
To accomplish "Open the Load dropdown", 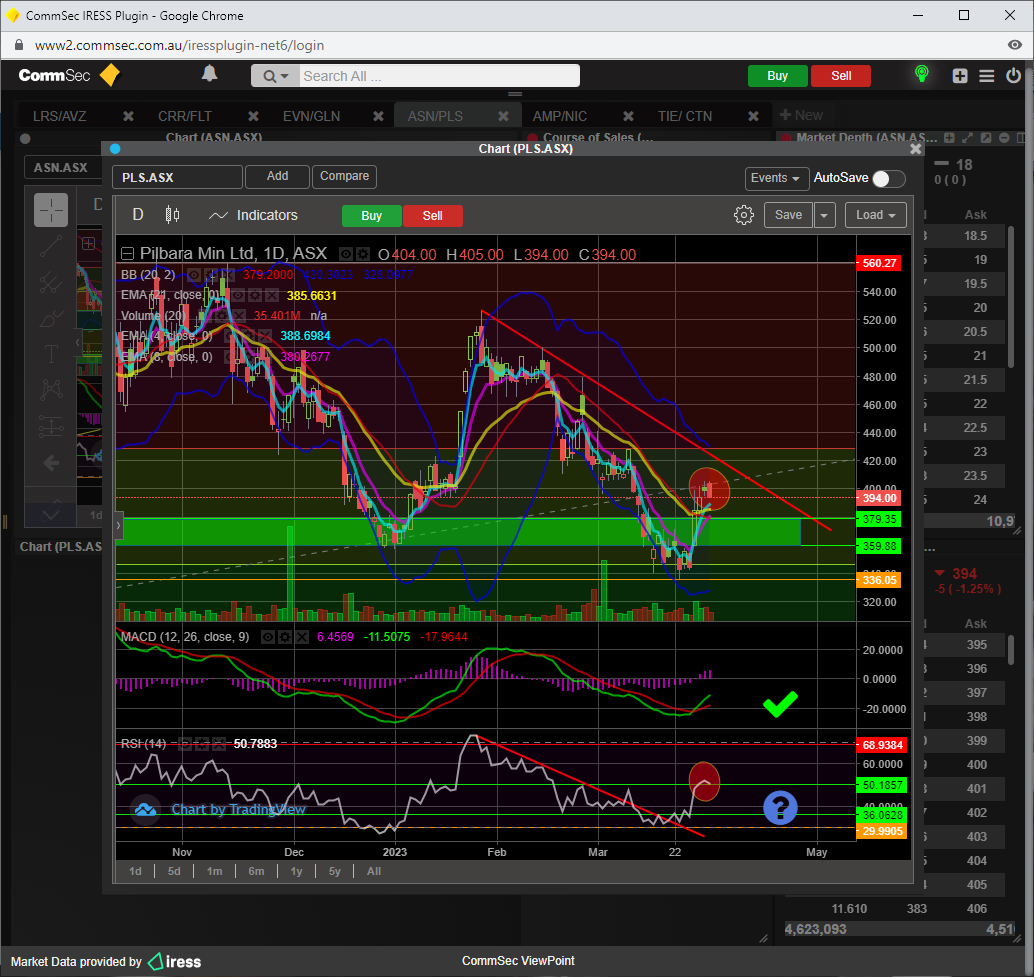I will 876,215.
